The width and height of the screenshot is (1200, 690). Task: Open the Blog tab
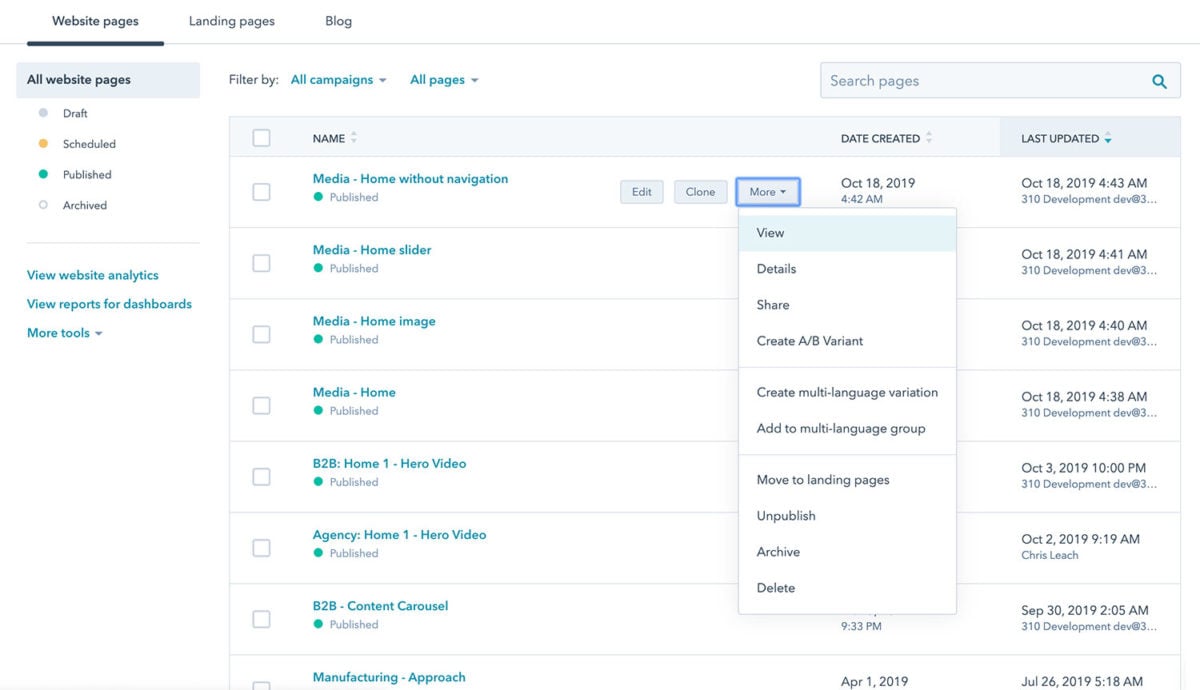pyautogui.click(x=338, y=21)
